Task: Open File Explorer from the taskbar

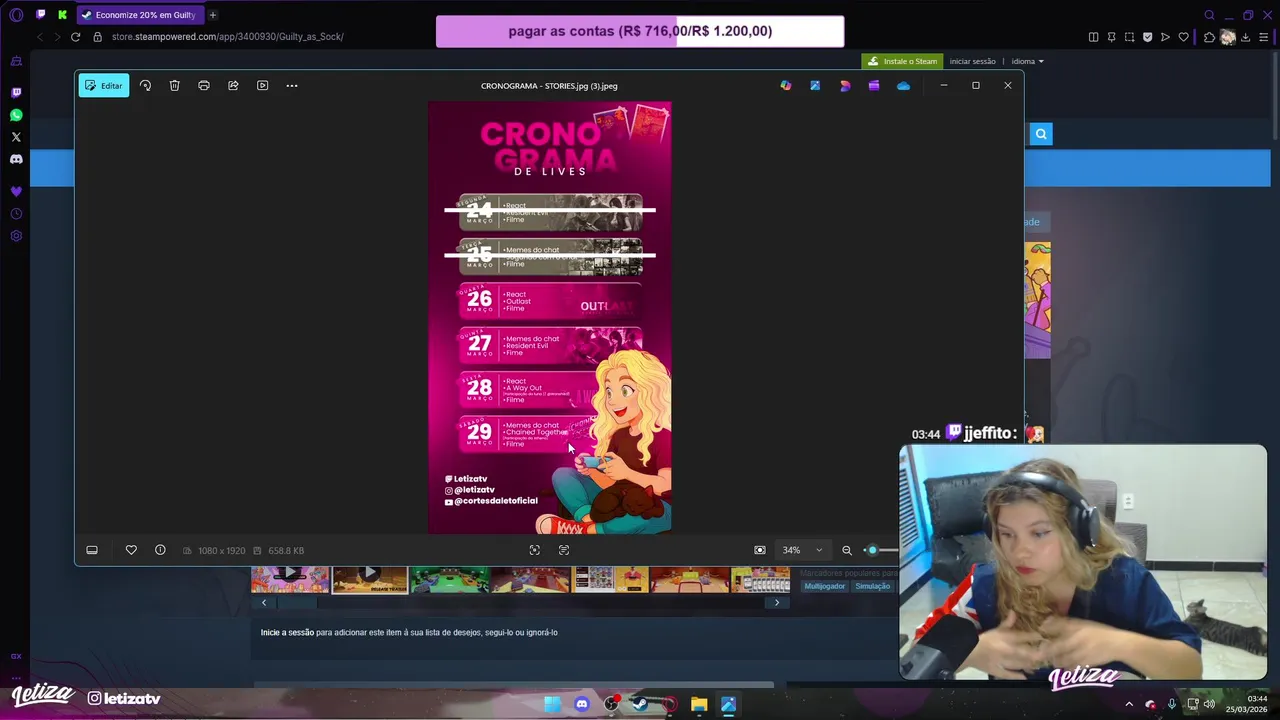Action: click(699, 704)
